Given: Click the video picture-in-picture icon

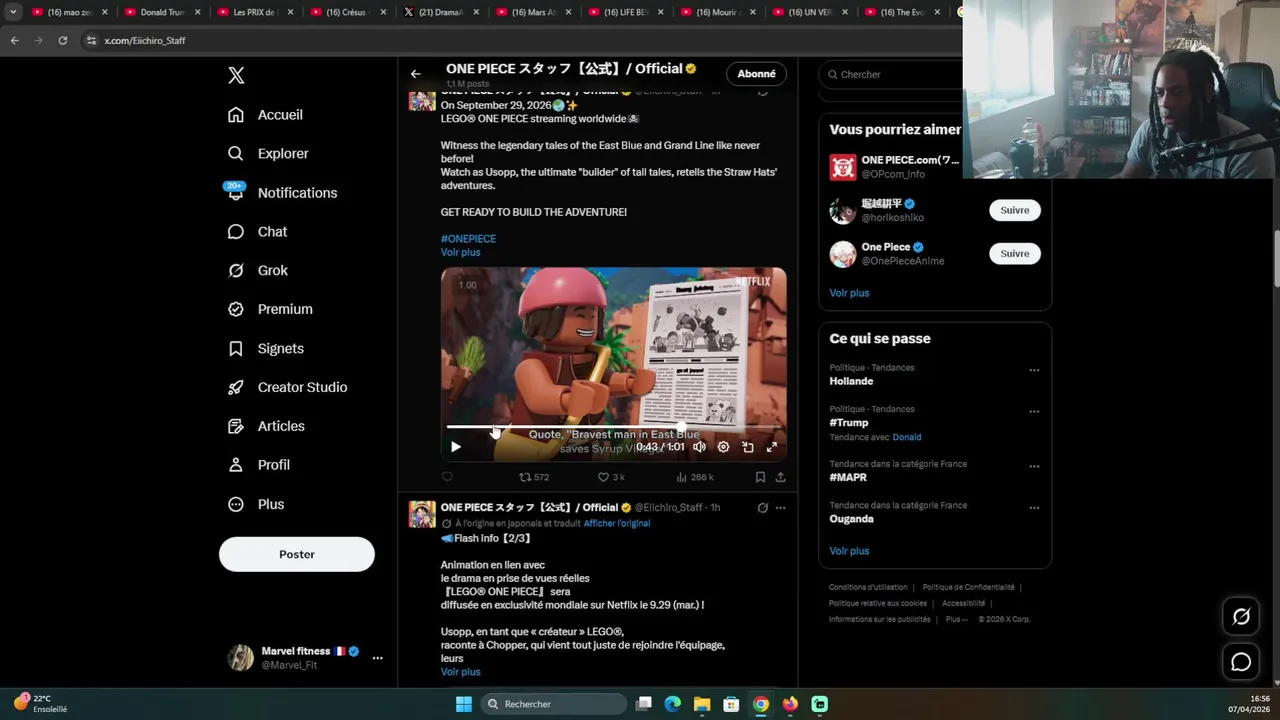Looking at the screenshot, I should (x=747, y=447).
